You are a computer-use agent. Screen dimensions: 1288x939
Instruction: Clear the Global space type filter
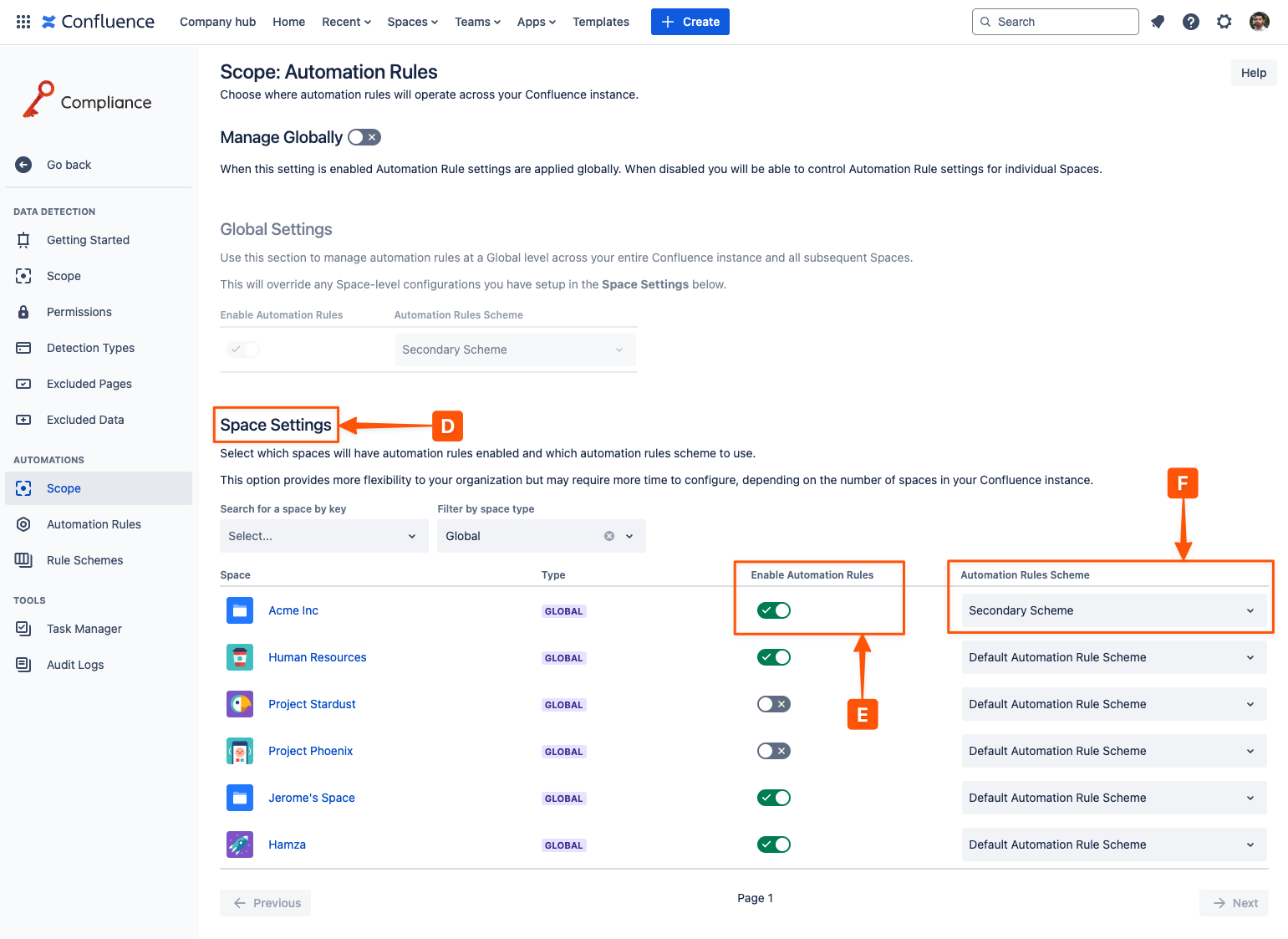click(x=609, y=536)
